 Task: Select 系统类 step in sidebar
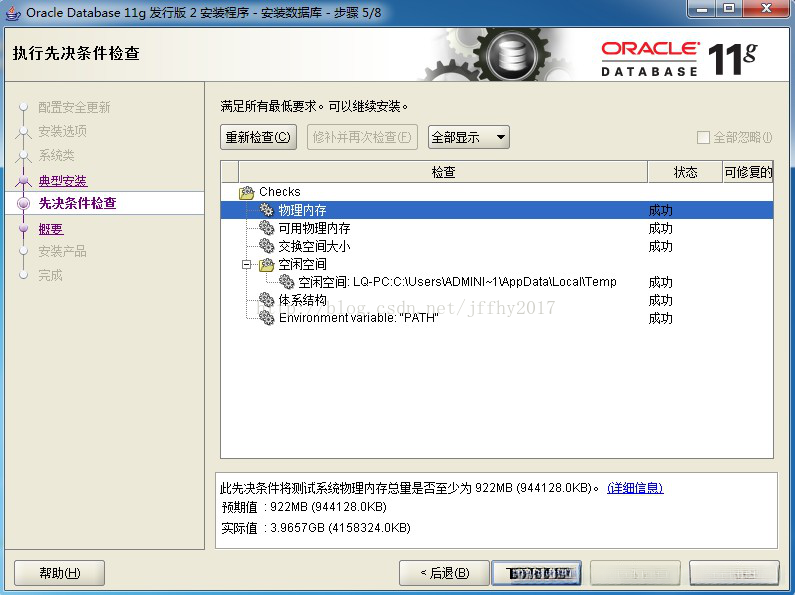tap(56, 155)
